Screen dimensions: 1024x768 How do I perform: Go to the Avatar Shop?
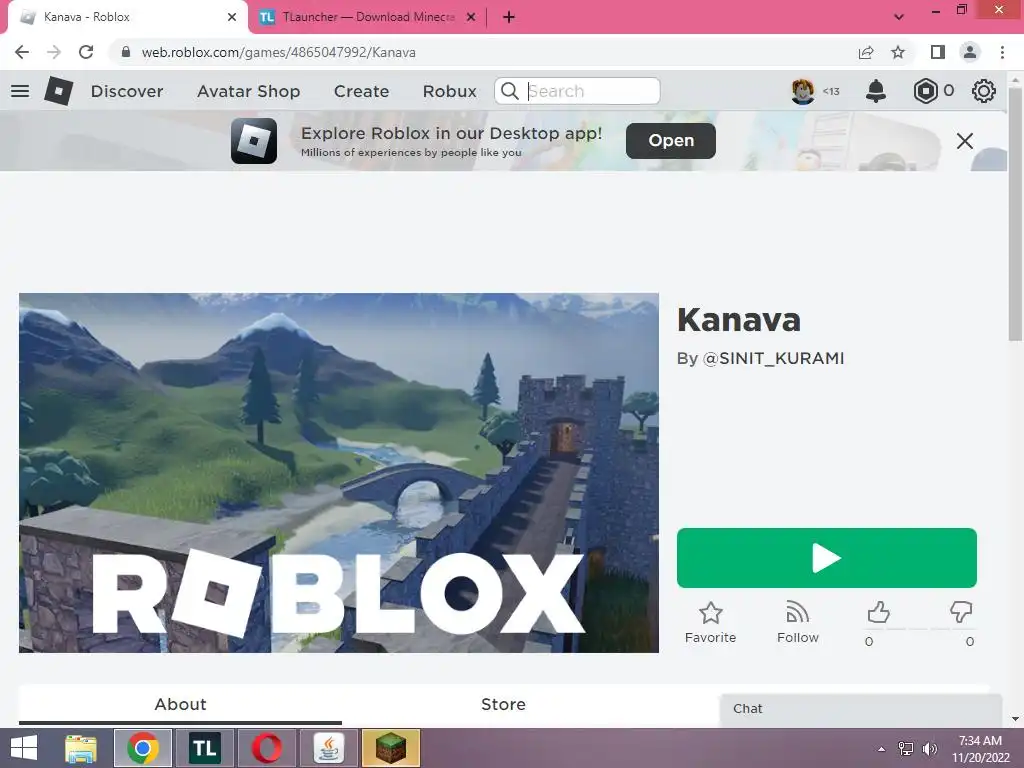(x=248, y=91)
